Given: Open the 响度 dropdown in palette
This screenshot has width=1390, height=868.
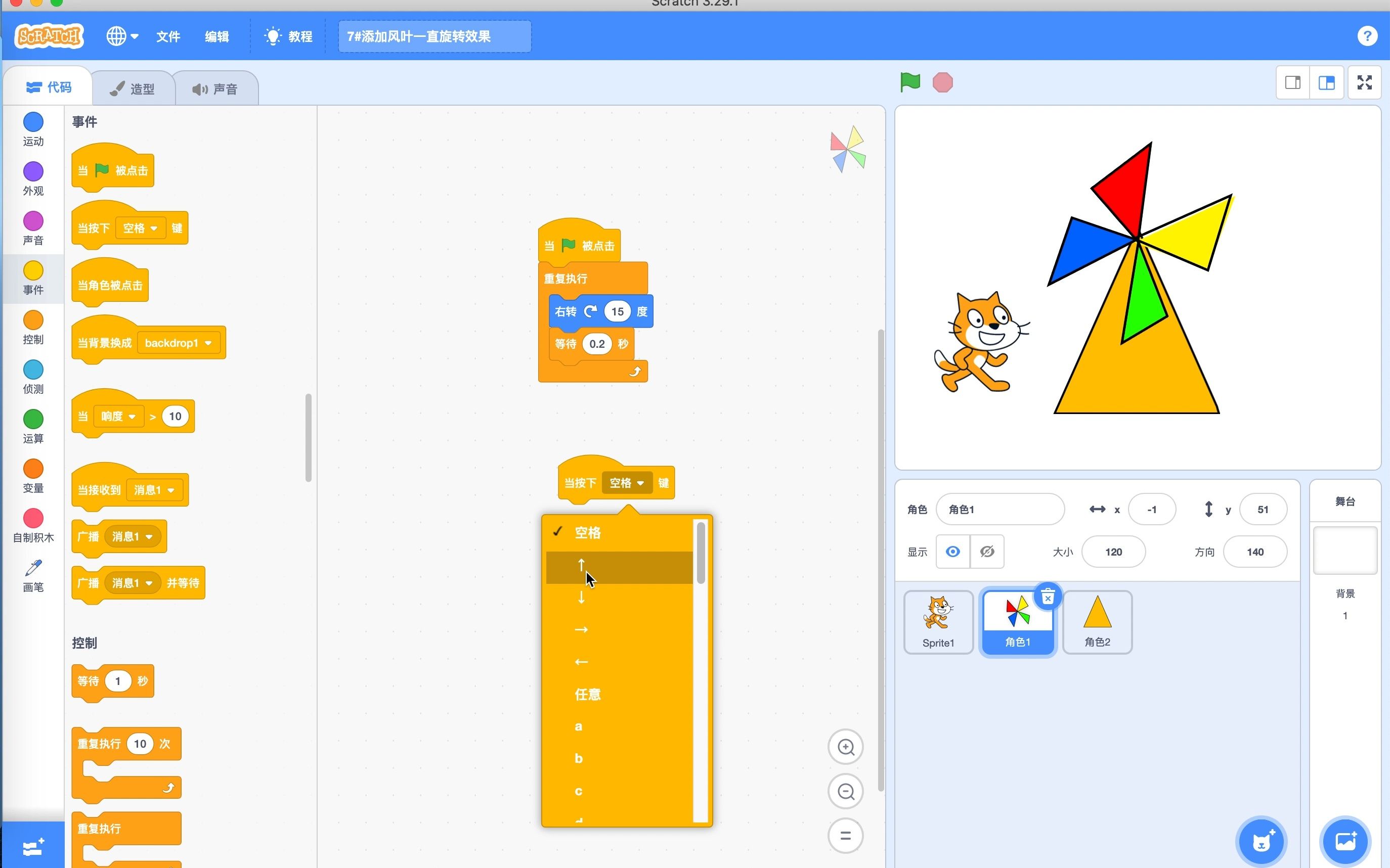Looking at the screenshot, I should click(118, 416).
